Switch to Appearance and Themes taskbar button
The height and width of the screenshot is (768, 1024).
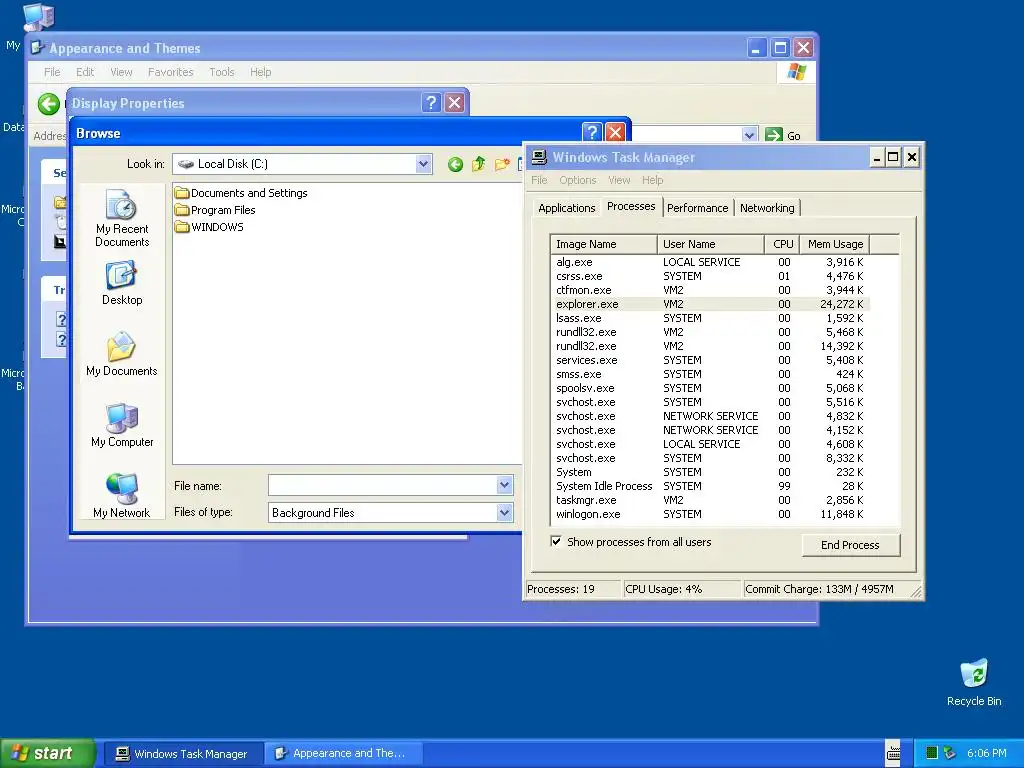342,754
